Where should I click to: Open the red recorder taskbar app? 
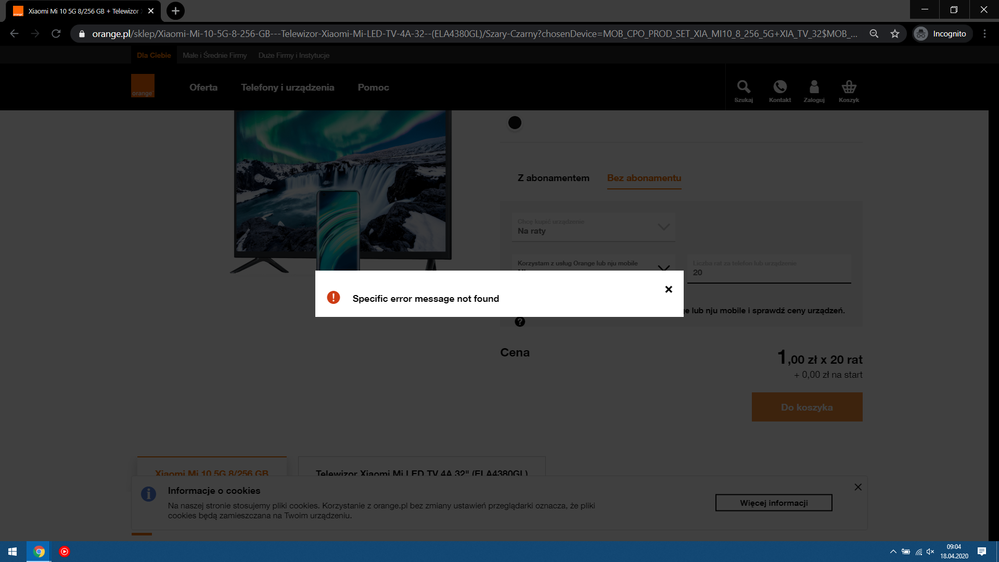64,552
